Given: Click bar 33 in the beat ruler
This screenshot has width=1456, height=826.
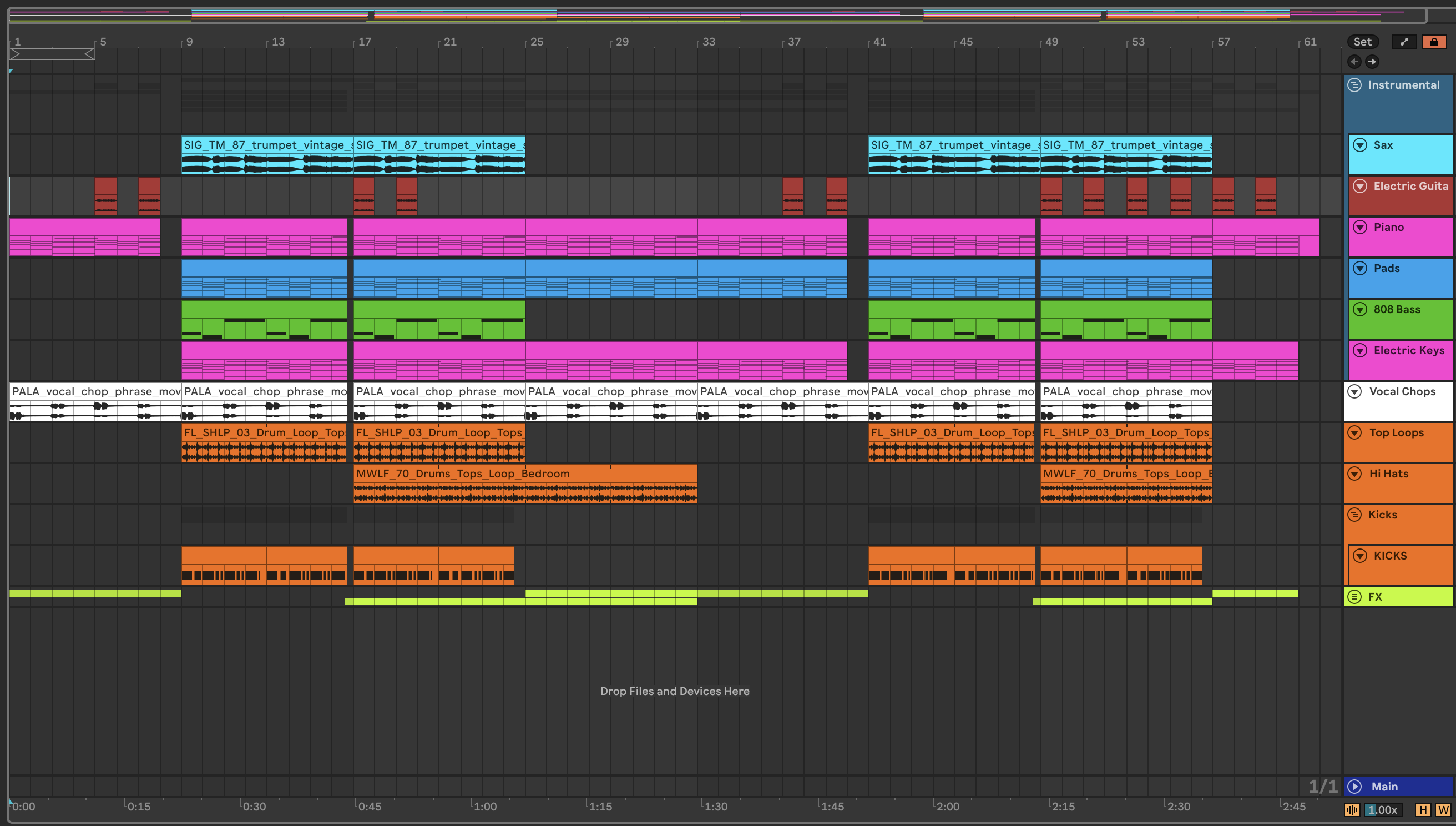Looking at the screenshot, I should tap(708, 42).
